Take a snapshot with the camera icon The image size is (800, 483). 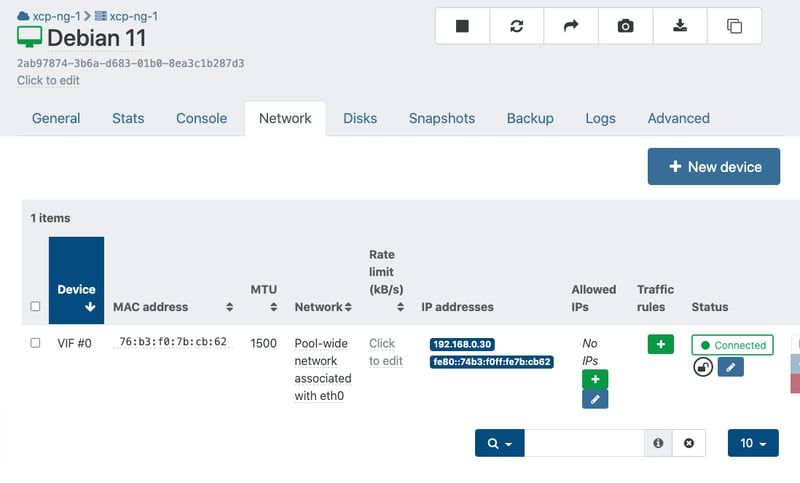625,26
